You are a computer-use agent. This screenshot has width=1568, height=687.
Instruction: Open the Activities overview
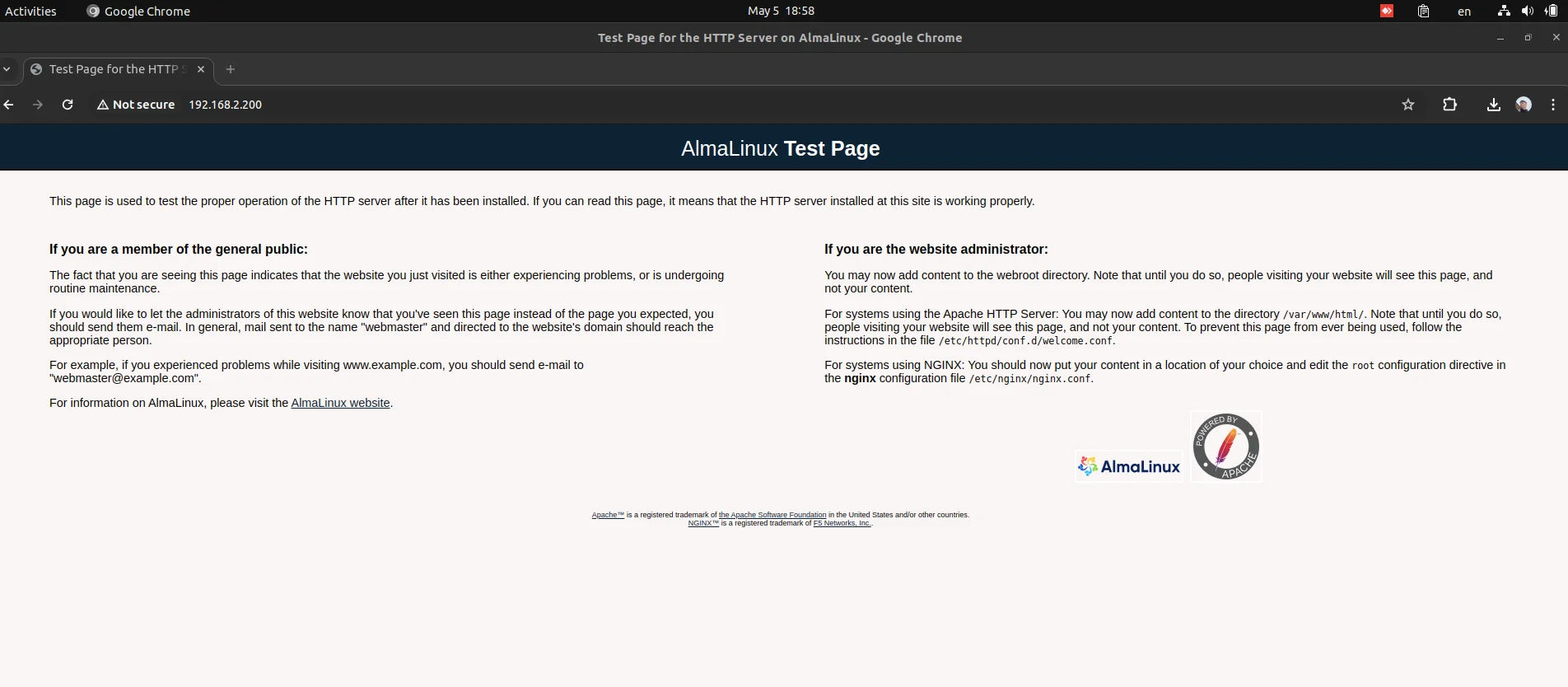click(x=30, y=11)
